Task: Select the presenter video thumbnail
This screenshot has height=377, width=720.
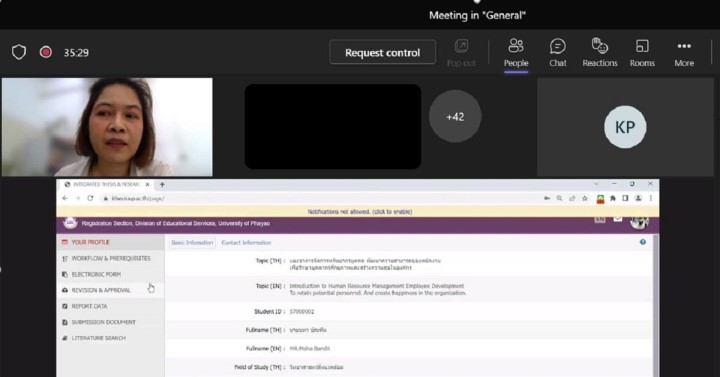Action: tap(107, 127)
